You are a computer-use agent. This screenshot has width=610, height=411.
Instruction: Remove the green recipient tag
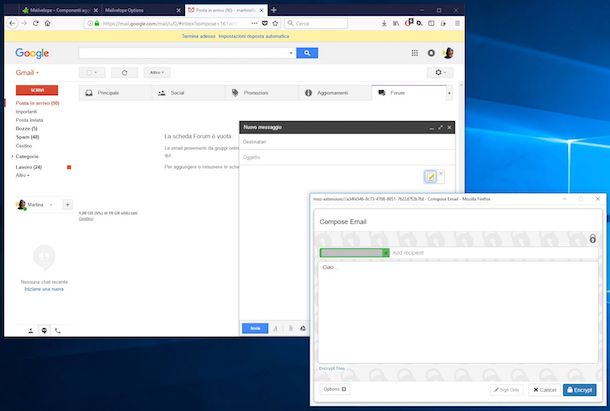point(386,253)
